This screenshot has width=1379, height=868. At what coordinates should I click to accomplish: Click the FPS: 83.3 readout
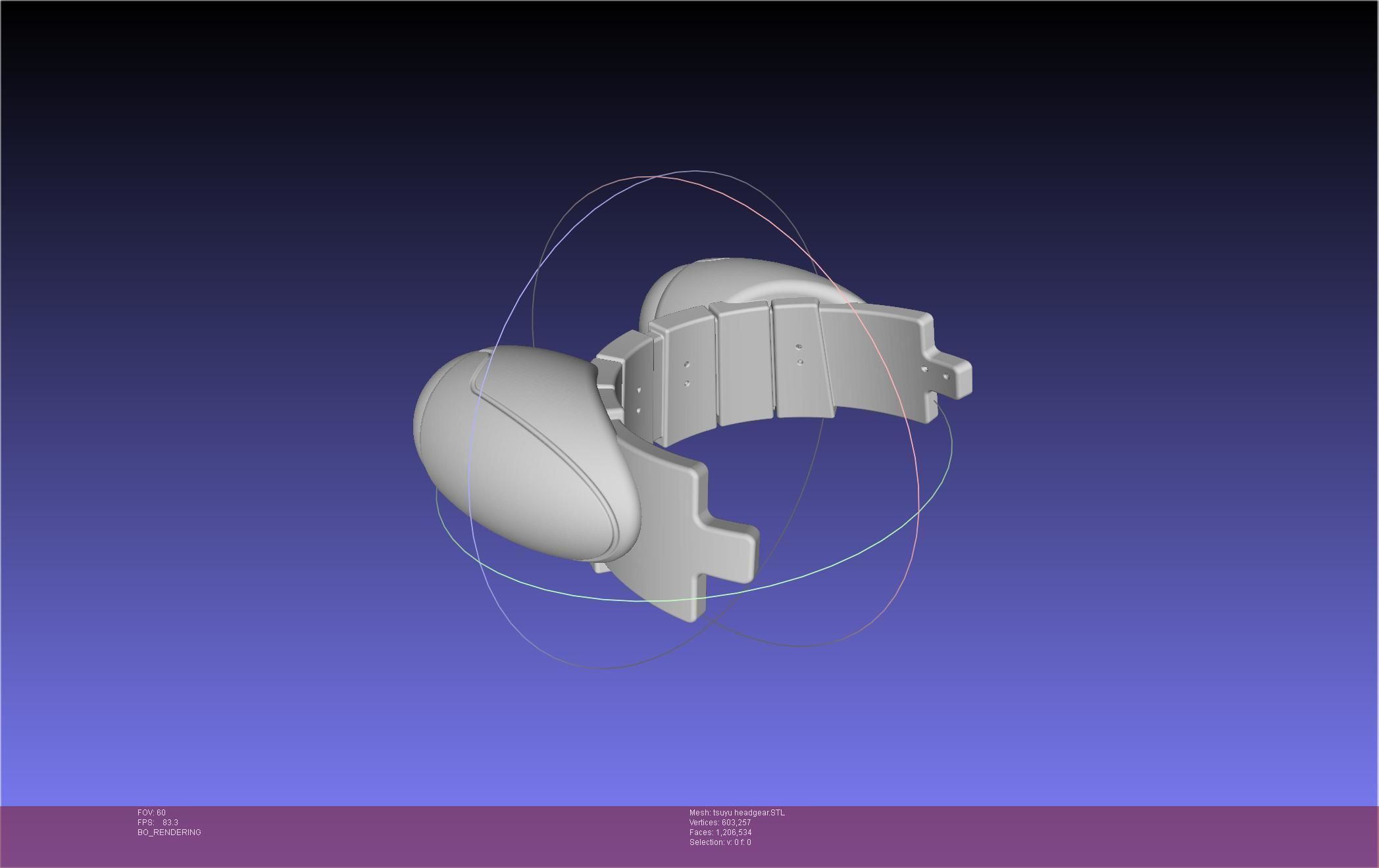click(158, 823)
